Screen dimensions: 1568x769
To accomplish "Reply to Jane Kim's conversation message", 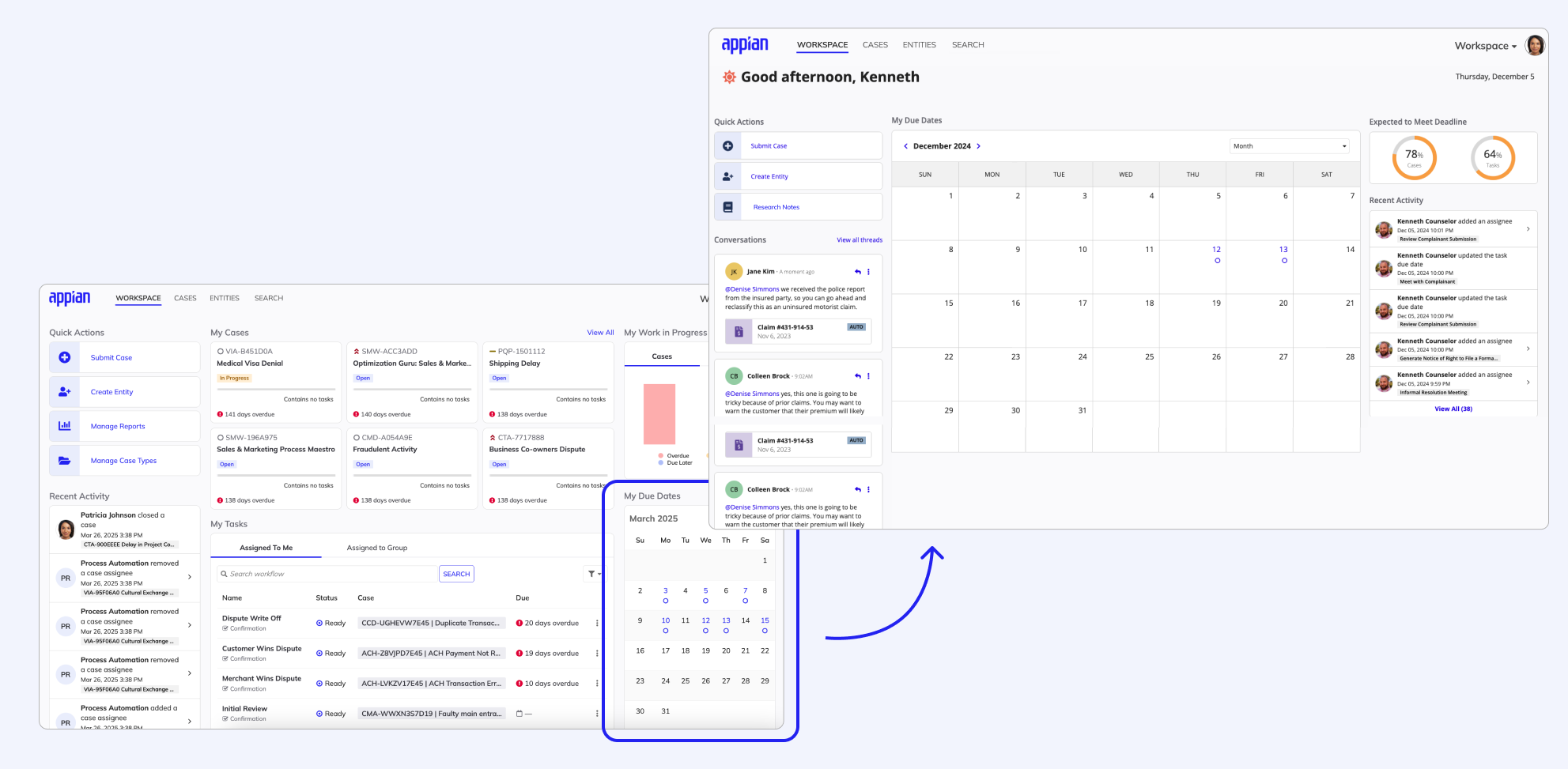I will point(858,272).
